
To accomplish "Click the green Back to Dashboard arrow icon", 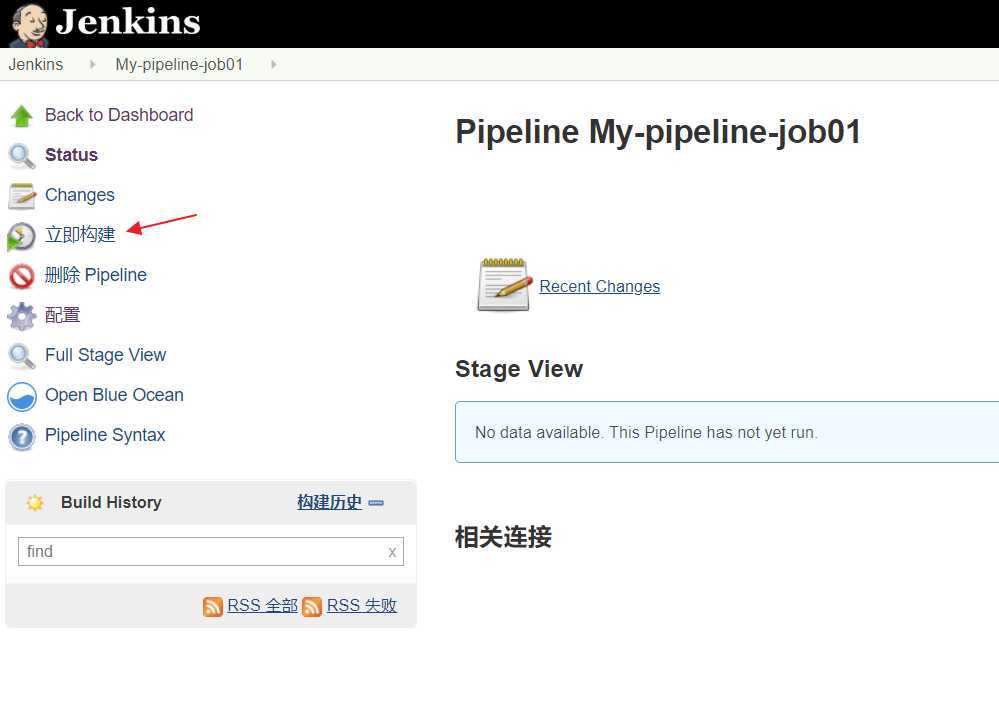I will coord(22,116).
